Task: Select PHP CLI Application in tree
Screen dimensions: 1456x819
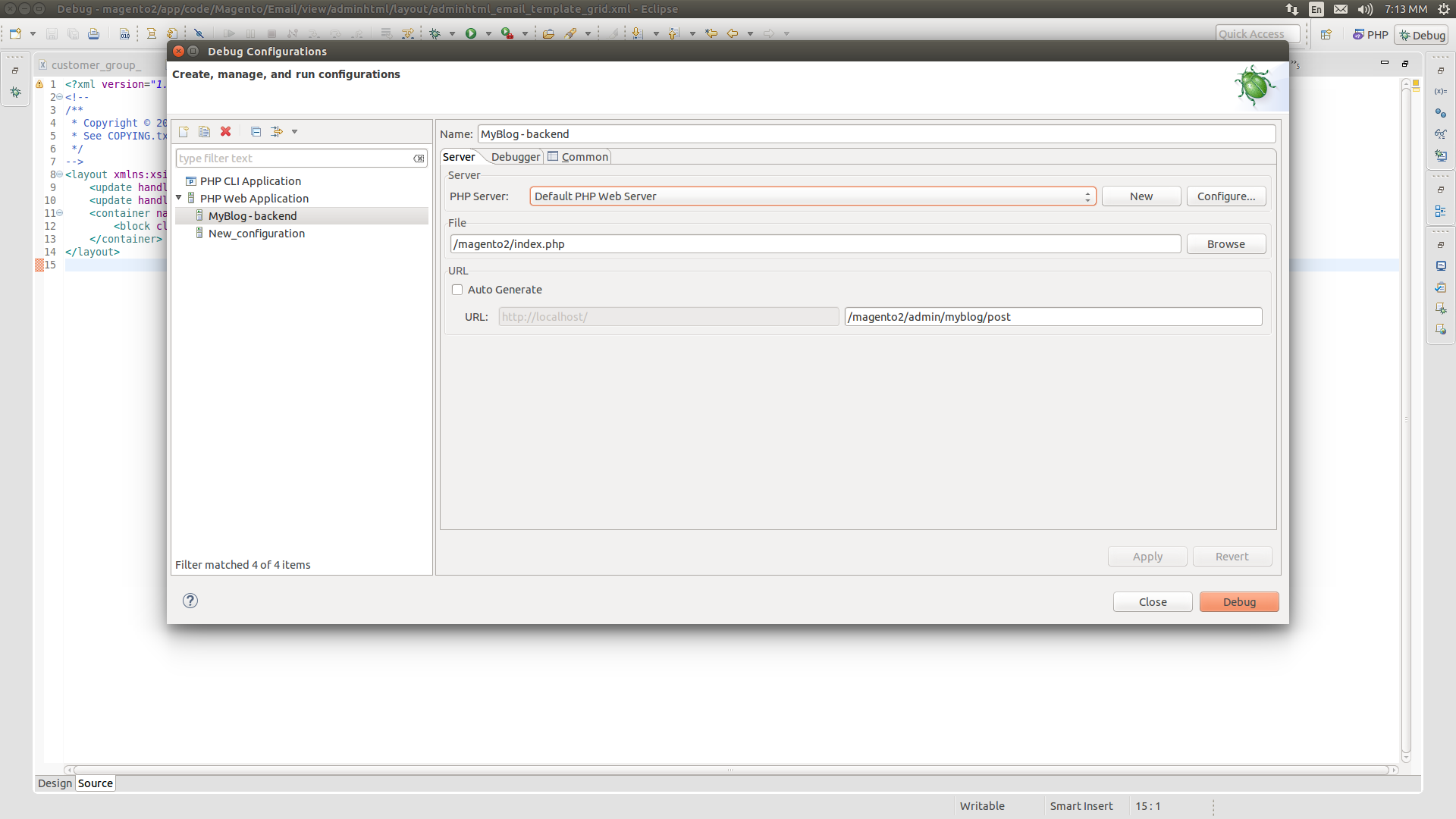Action: (250, 181)
